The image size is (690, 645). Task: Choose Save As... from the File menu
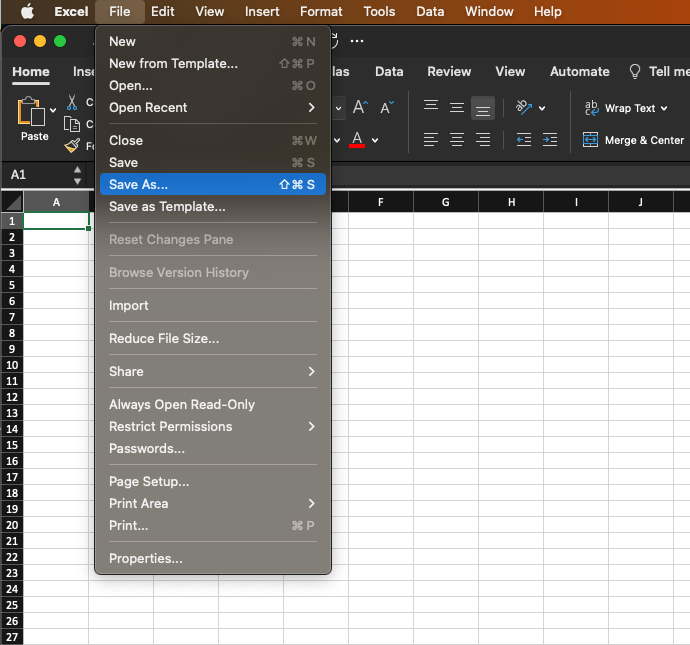[139, 184]
